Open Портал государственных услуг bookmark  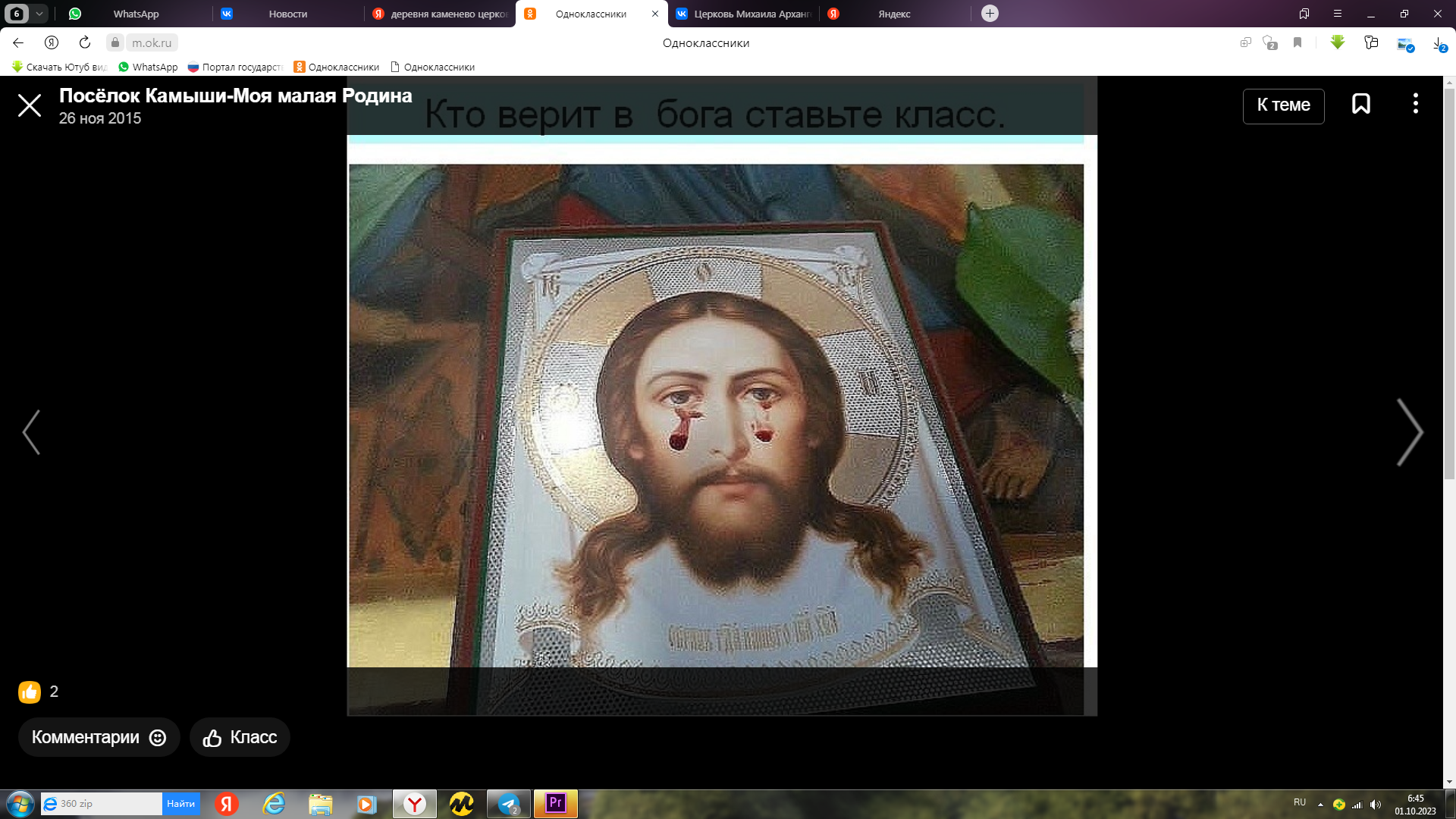tap(235, 67)
